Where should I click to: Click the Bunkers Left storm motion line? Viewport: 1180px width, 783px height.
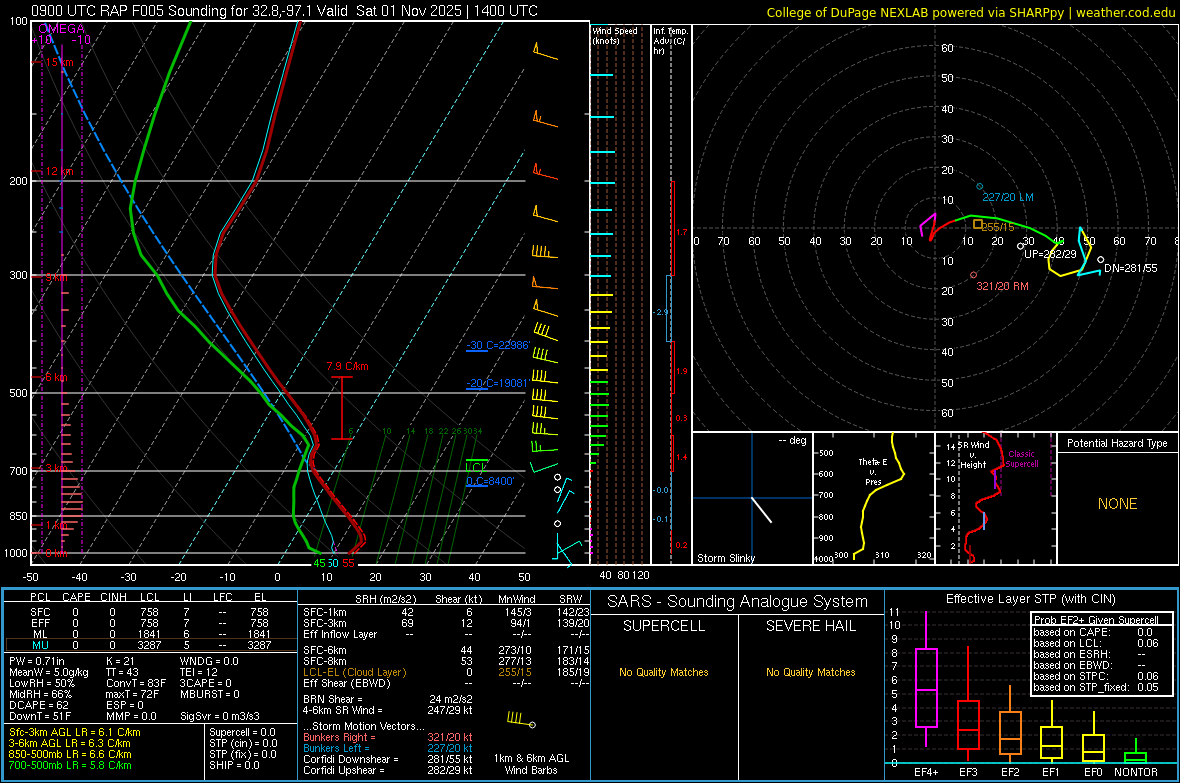click(388, 748)
